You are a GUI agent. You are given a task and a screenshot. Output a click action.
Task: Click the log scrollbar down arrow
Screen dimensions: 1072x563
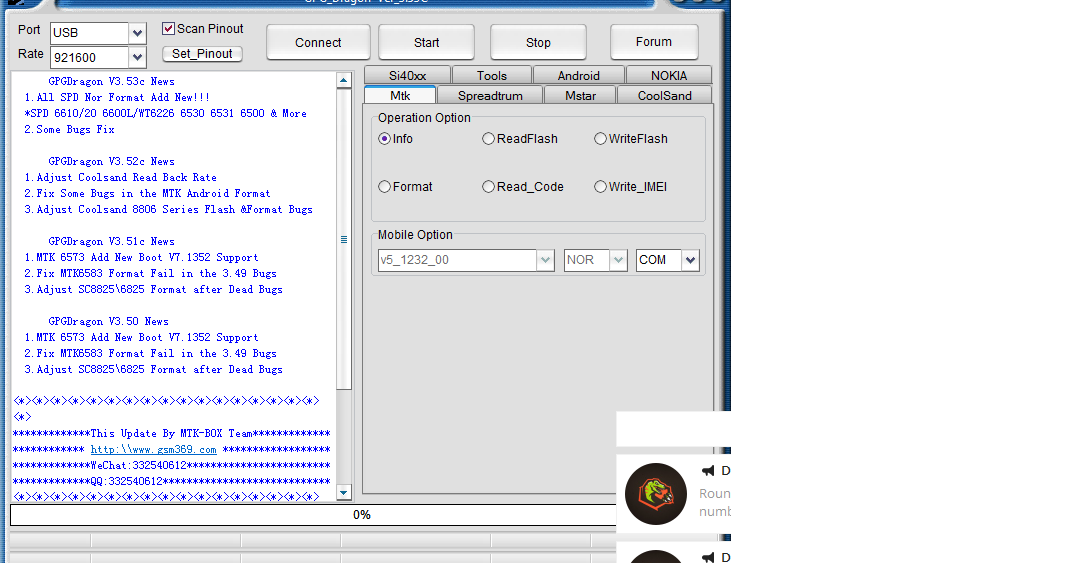(x=344, y=493)
